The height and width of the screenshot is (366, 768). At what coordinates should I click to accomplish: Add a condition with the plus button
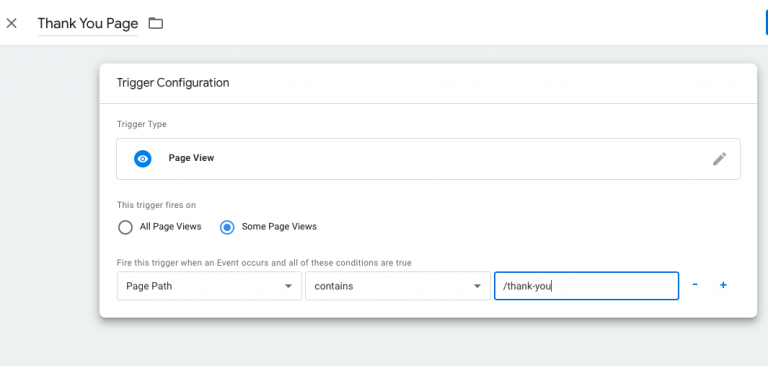pos(723,285)
